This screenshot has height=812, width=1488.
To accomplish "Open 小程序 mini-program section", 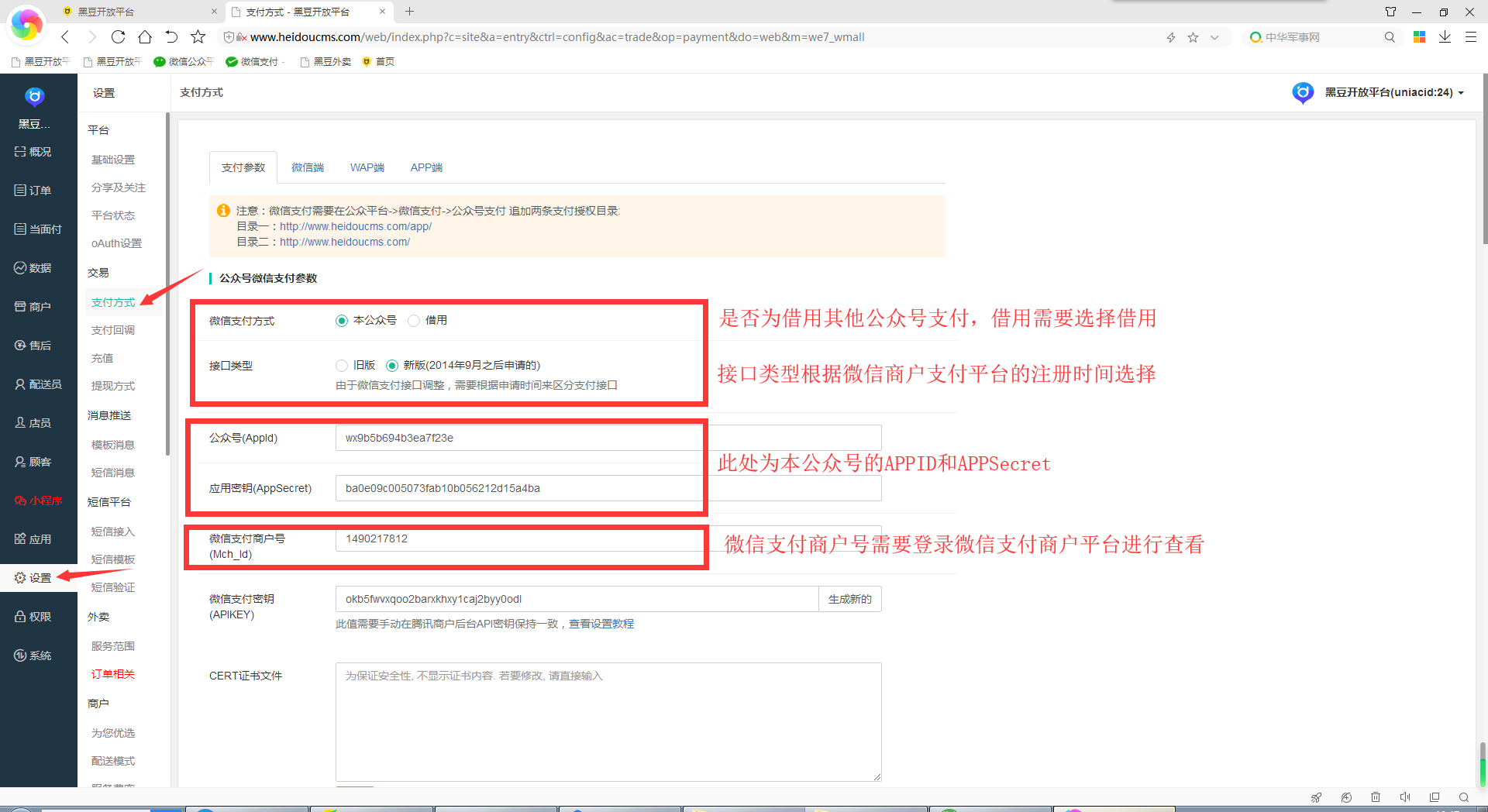I will coord(38,501).
